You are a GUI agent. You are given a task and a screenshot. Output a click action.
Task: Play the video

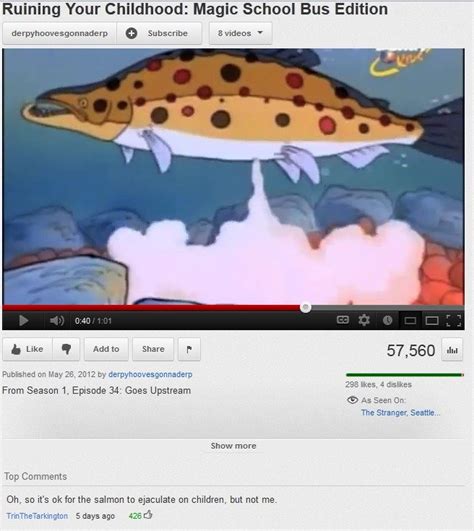coord(23,320)
